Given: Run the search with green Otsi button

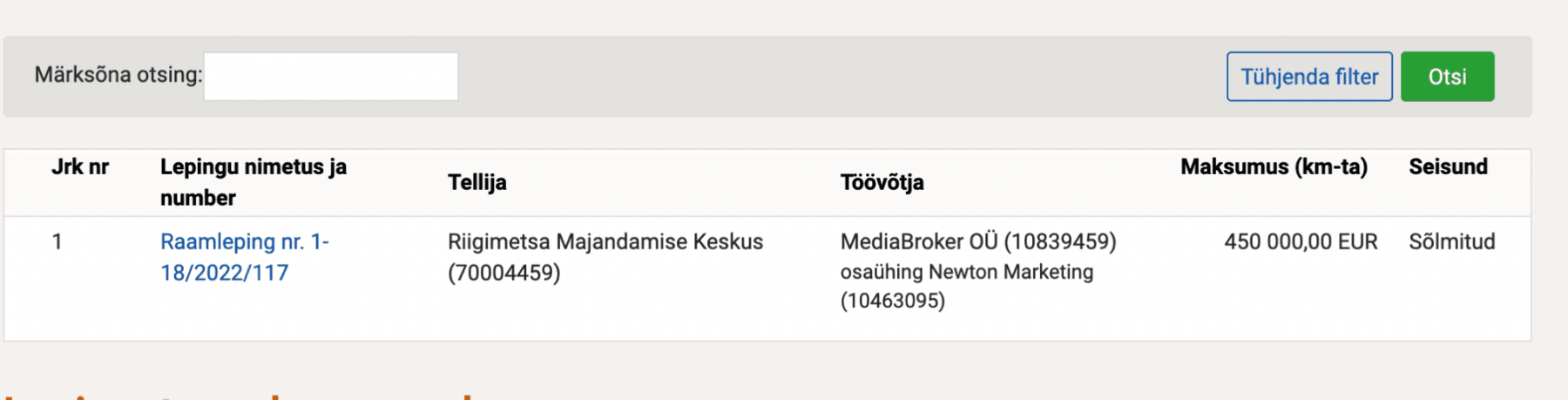Looking at the screenshot, I should (x=1447, y=77).
